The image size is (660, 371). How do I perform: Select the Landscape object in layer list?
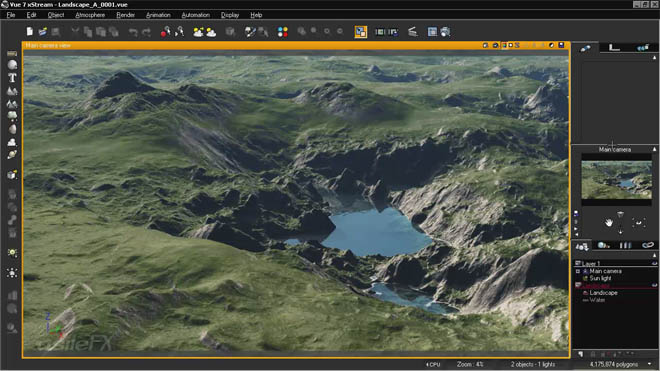[x=603, y=293]
